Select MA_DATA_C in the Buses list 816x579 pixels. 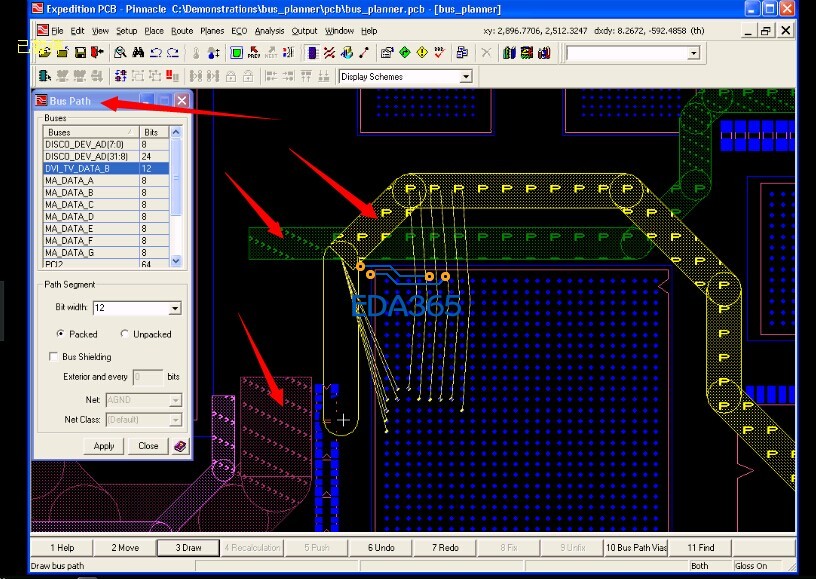tap(70, 205)
